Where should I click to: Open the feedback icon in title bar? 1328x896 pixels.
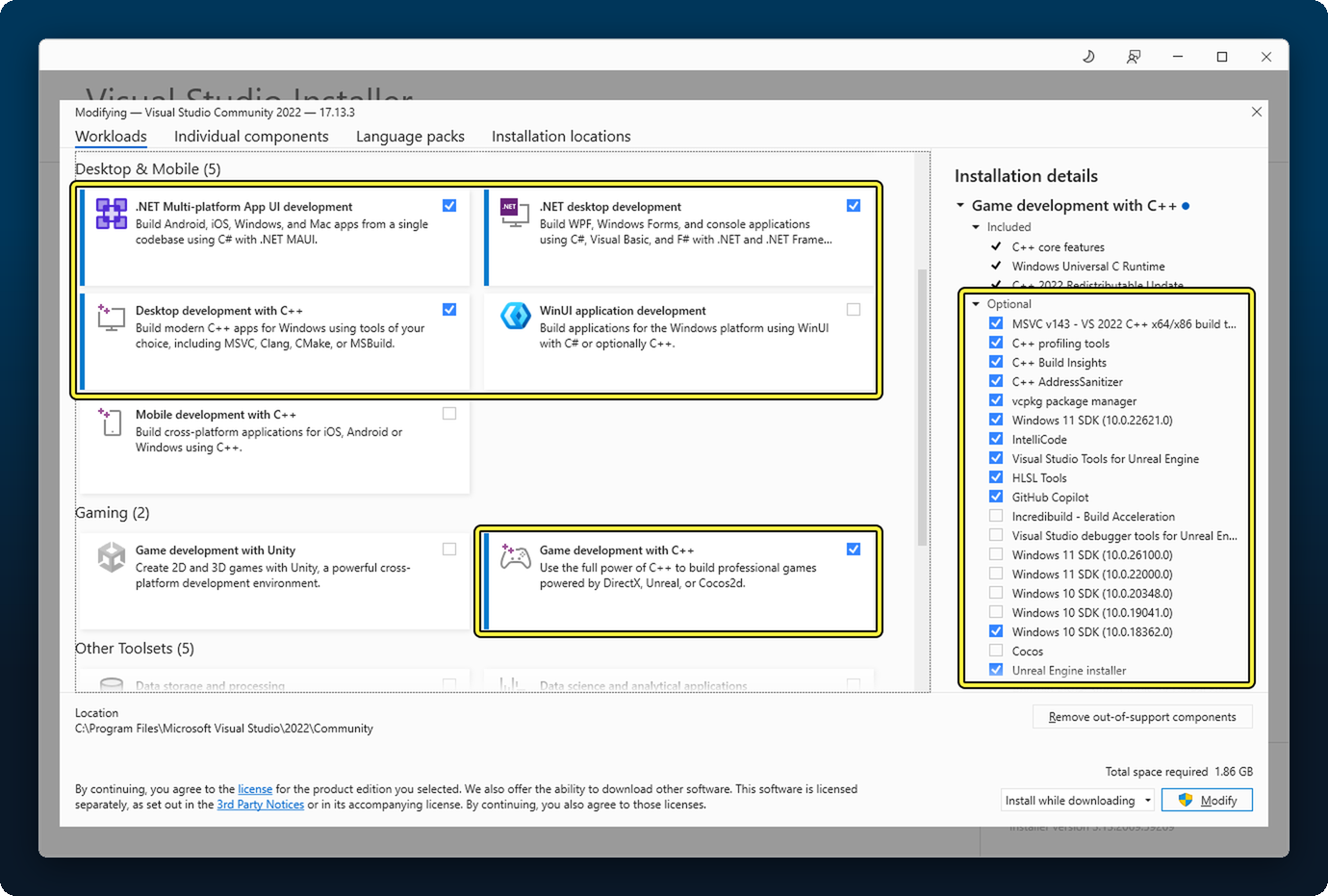click(x=1134, y=57)
